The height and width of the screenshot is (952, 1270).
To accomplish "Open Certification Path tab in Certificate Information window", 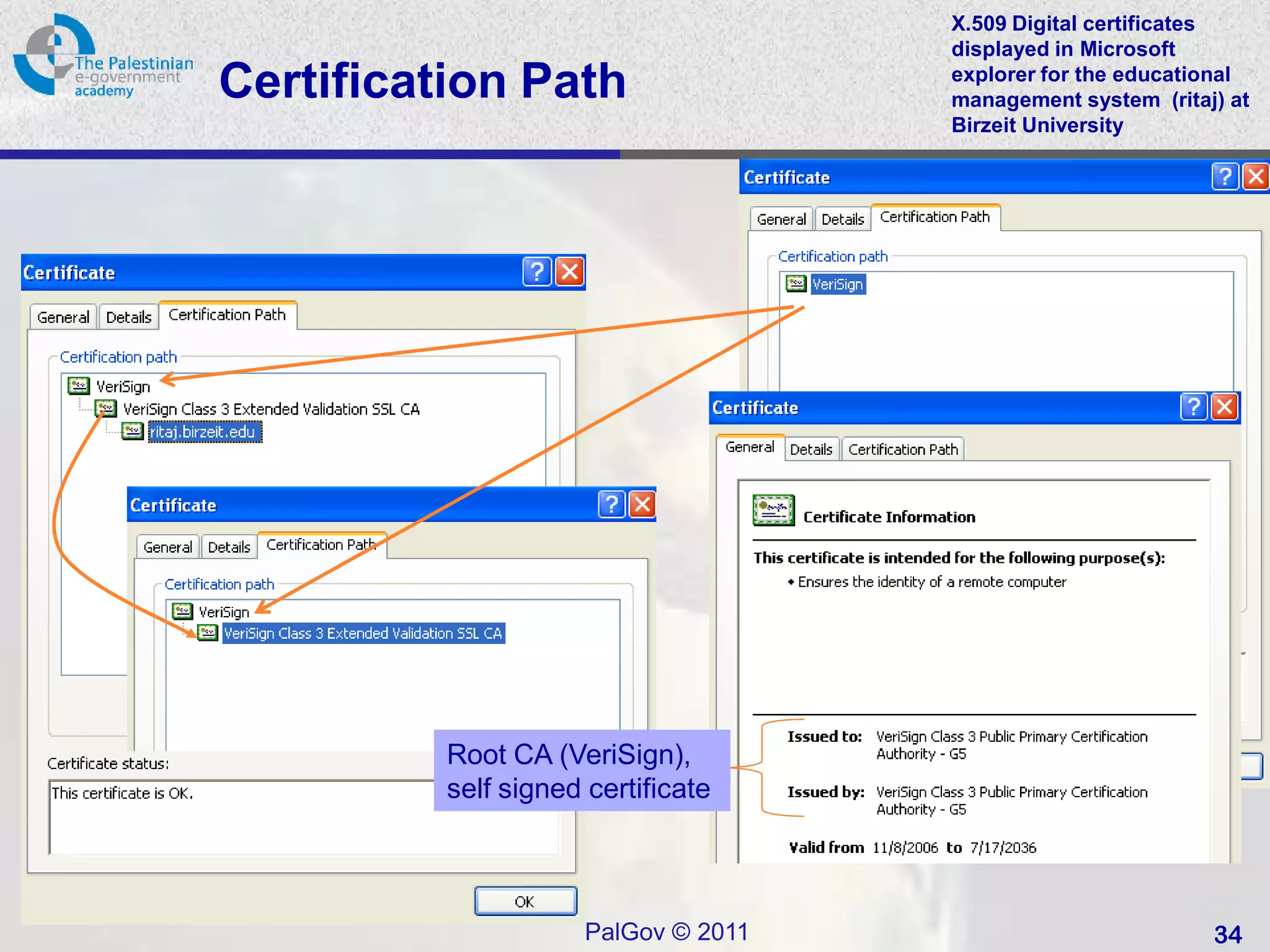I will pyautogui.click(x=903, y=449).
